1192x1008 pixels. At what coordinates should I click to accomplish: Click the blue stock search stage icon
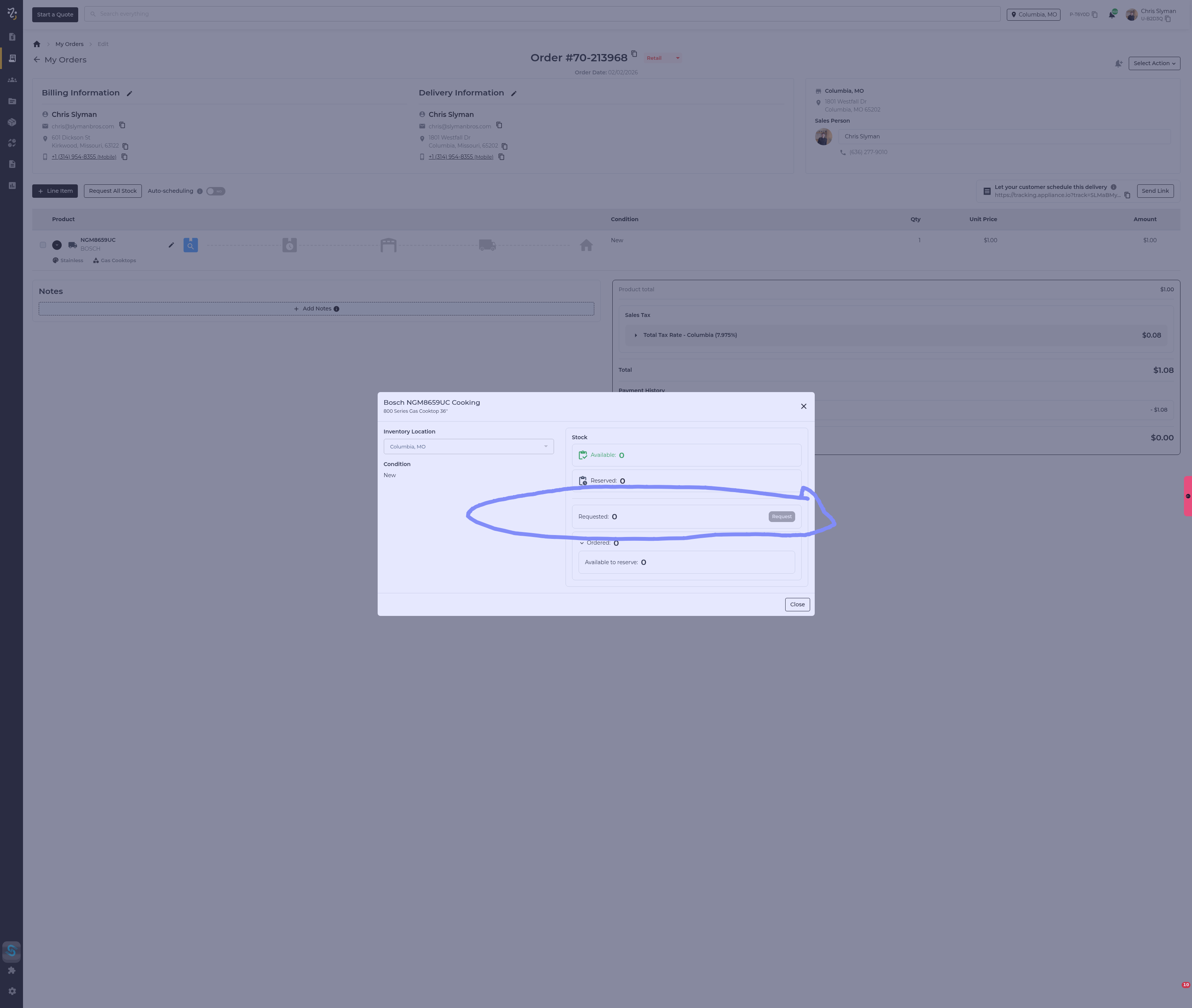(191, 245)
